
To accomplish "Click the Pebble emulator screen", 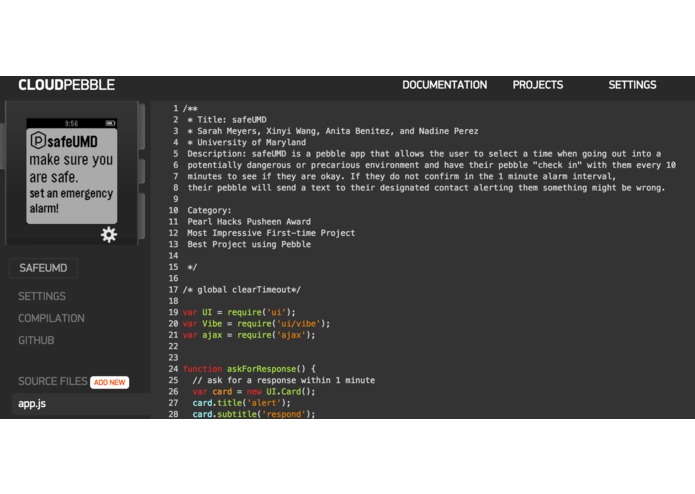I will [72, 171].
